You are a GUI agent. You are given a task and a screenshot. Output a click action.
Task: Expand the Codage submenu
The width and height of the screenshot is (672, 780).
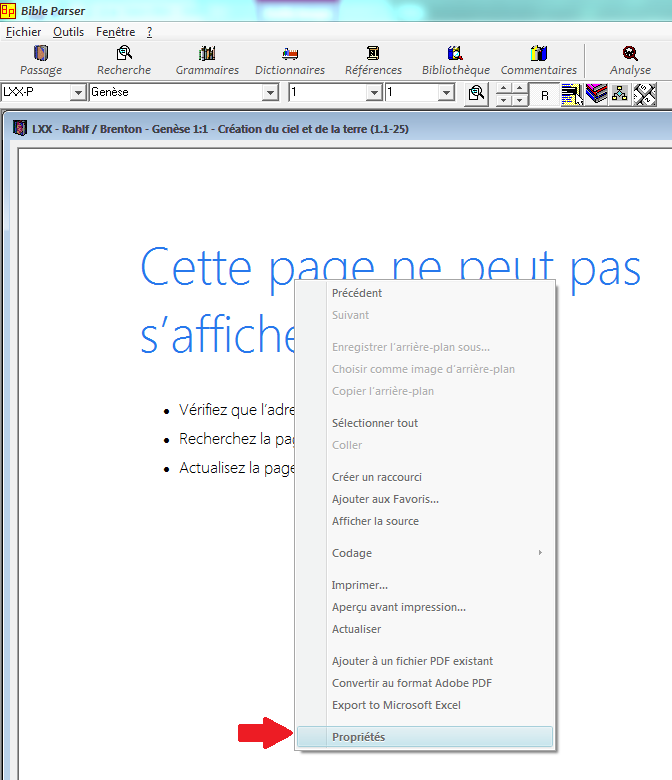point(425,553)
